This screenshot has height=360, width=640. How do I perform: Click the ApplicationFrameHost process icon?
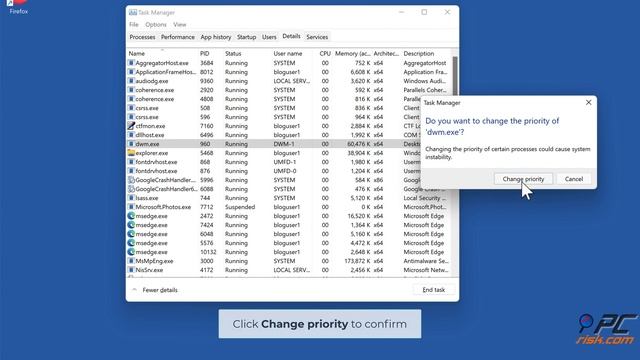click(x=131, y=72)
